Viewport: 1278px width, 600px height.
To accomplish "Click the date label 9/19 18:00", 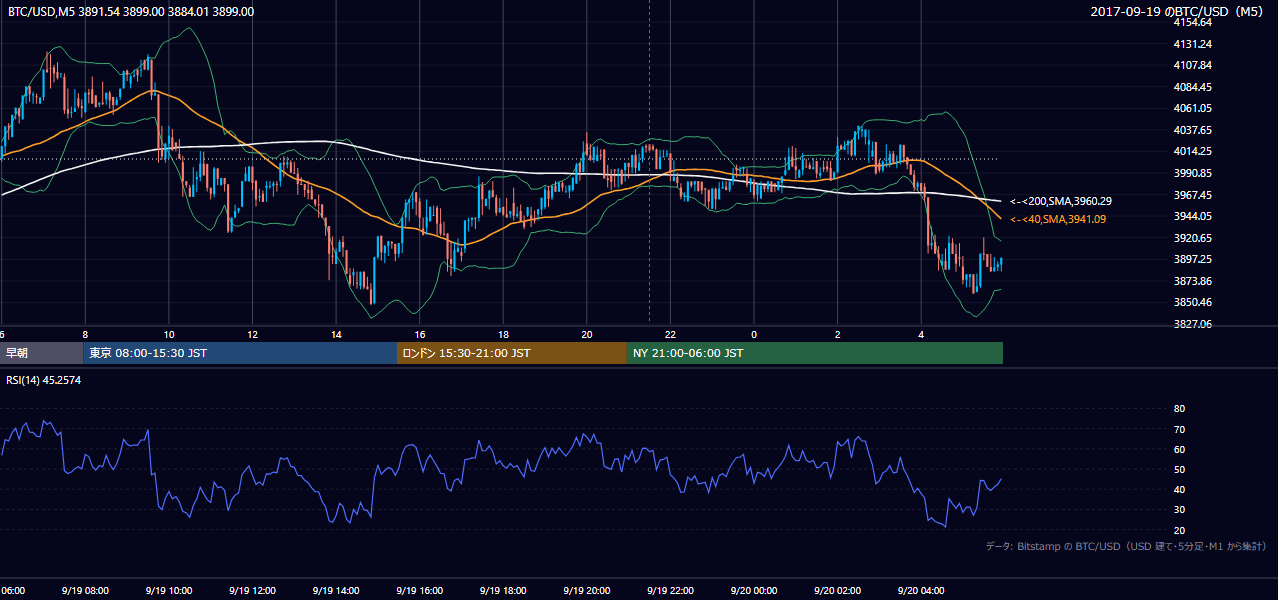I will (x=503, y=591).
